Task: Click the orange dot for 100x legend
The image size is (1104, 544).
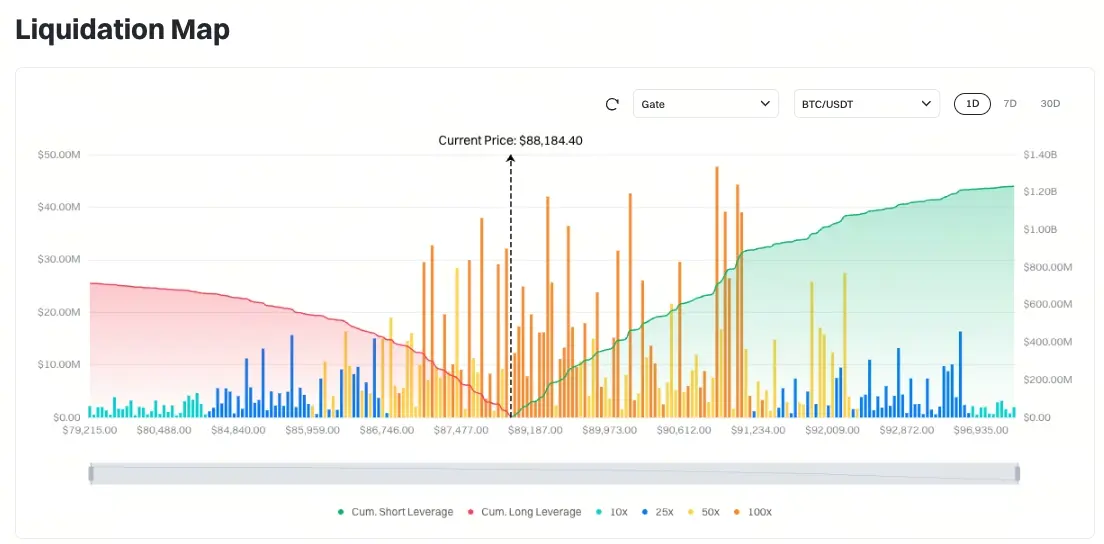Action: click(737, 512)
